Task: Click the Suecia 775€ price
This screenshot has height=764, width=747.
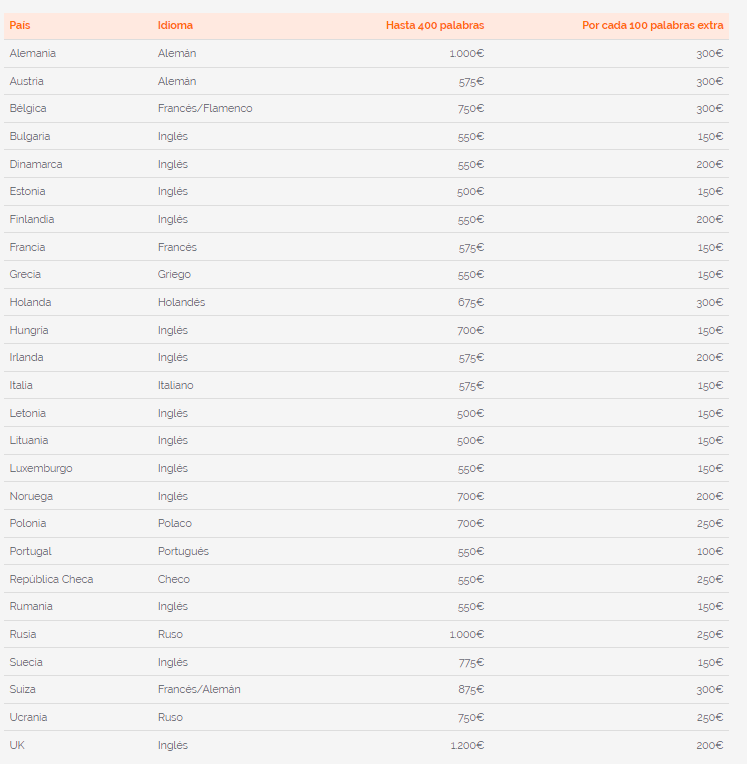Action: click(x=471, y=663)
